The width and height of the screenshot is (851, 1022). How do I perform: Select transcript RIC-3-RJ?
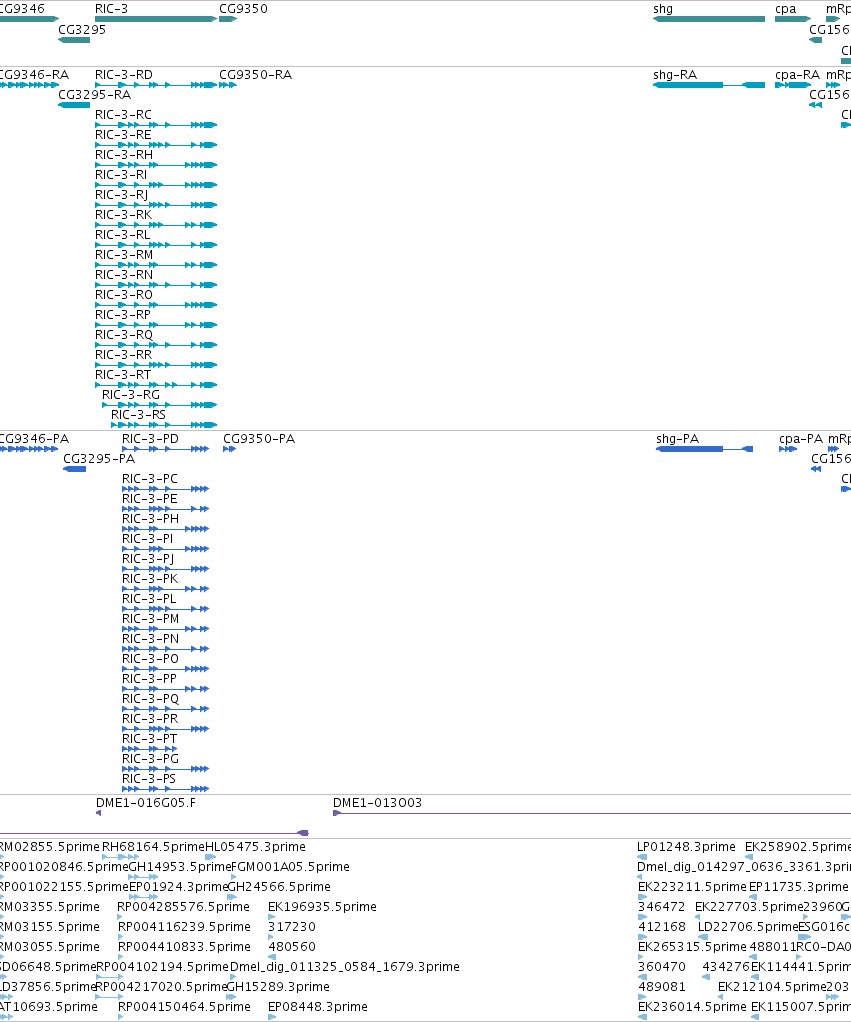[156, 205]
